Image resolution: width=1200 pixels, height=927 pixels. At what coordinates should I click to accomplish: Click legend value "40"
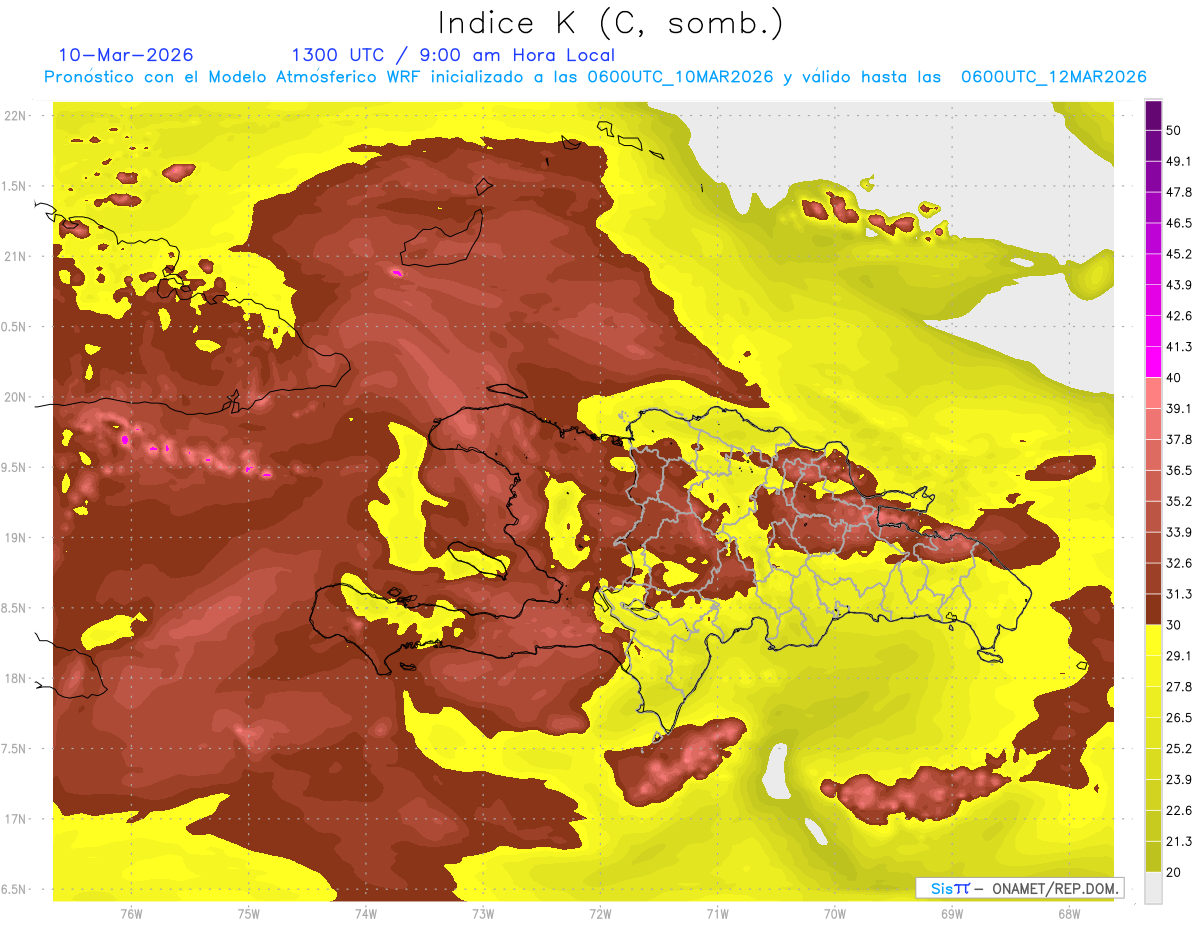[1174, 377]
